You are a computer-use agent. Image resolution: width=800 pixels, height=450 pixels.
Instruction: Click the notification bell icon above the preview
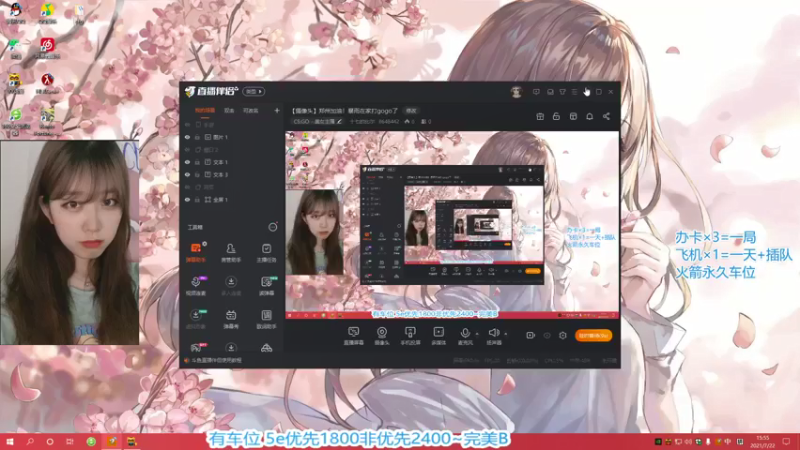click(x=589, y=116)
